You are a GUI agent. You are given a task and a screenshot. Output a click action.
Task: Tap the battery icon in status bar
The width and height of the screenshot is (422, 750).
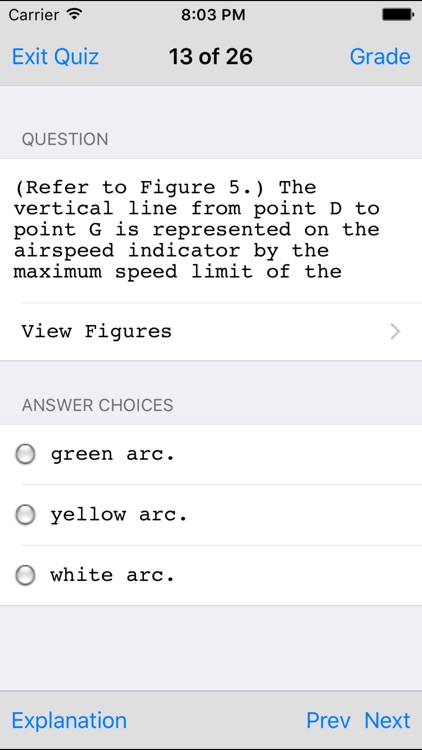pos(397,15)
